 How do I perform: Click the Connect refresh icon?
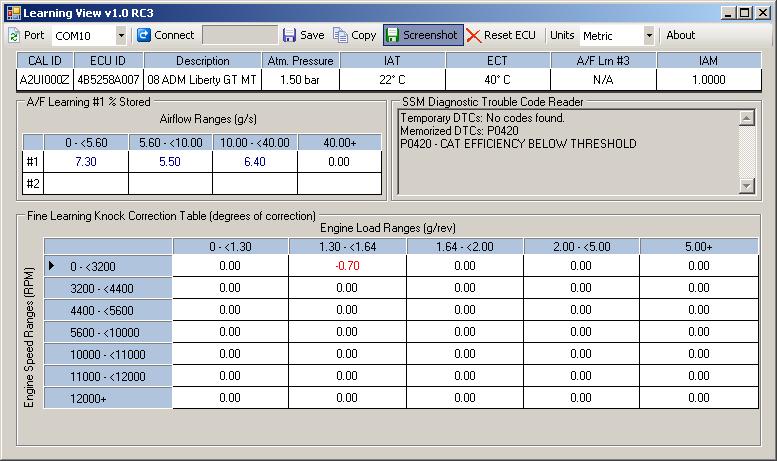tap(144, 35)
